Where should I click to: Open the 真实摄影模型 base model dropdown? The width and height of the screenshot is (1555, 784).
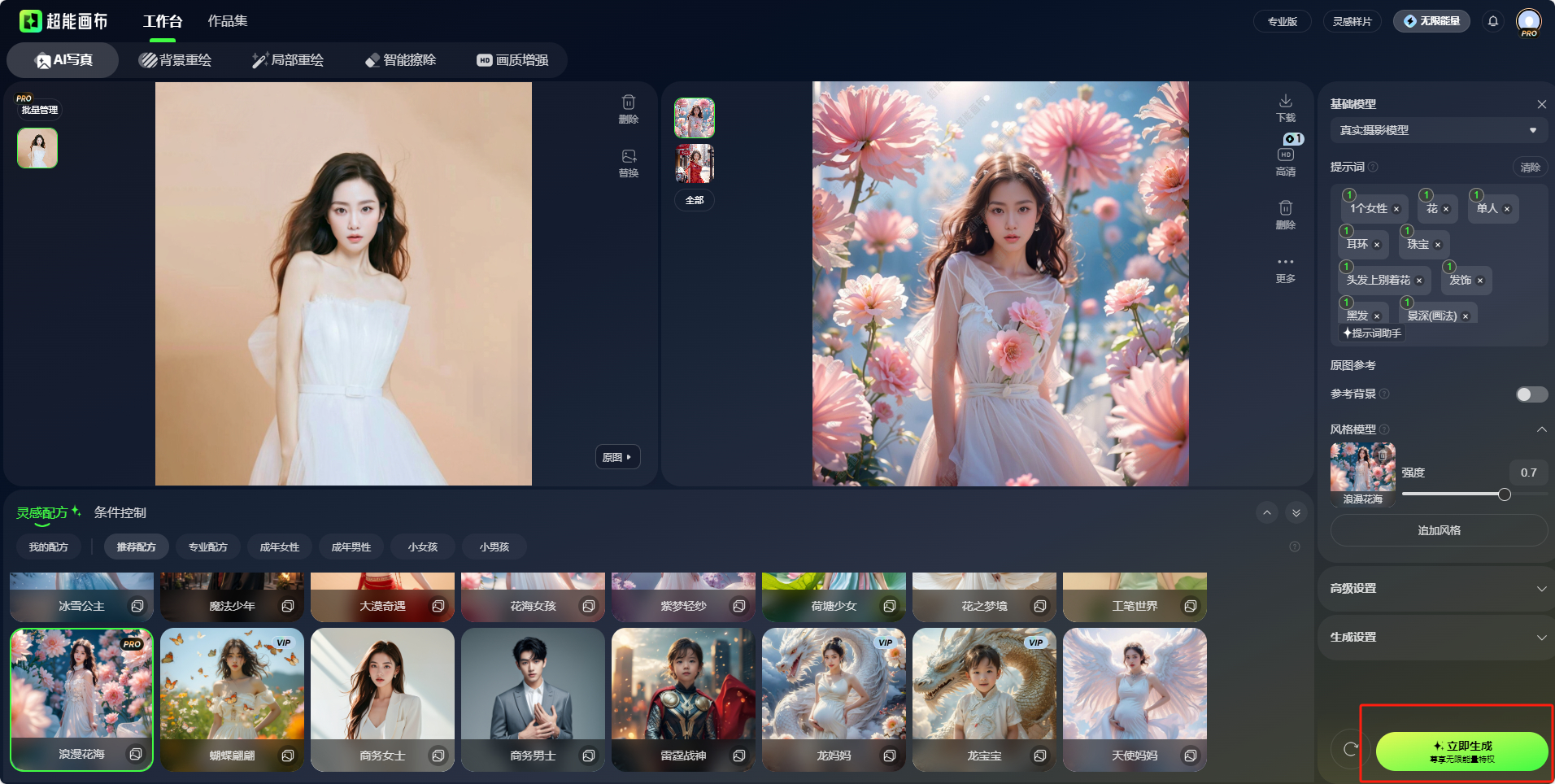point(1438,130)
